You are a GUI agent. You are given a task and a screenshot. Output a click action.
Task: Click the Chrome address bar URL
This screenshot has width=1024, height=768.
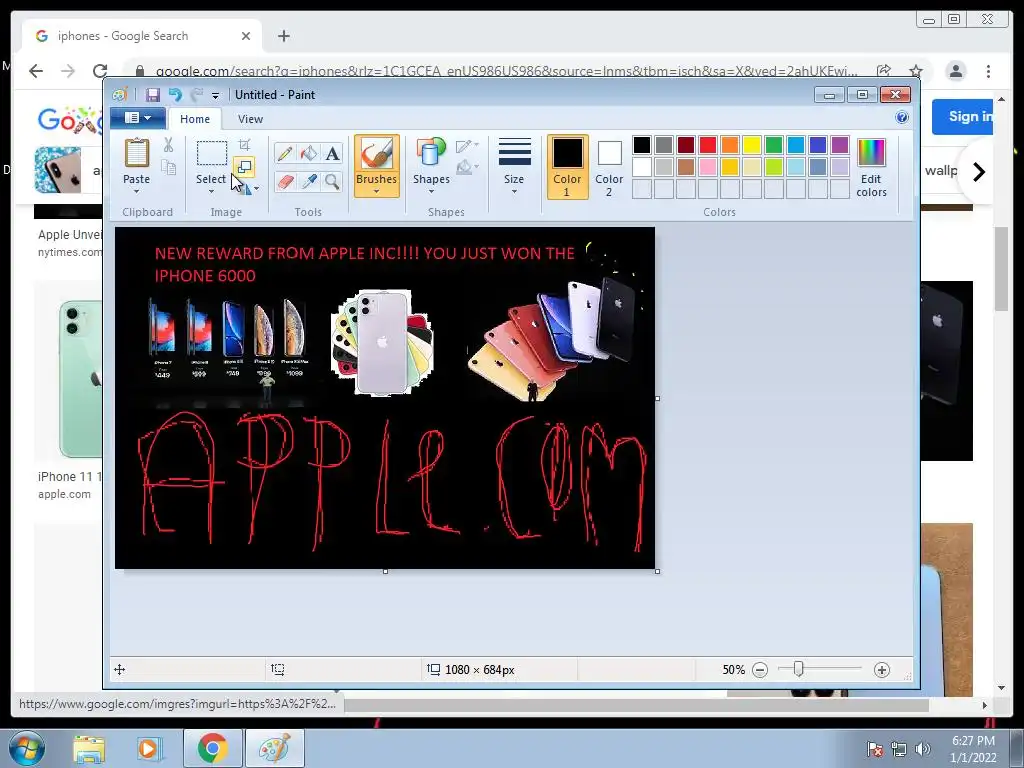pos(506,71)
